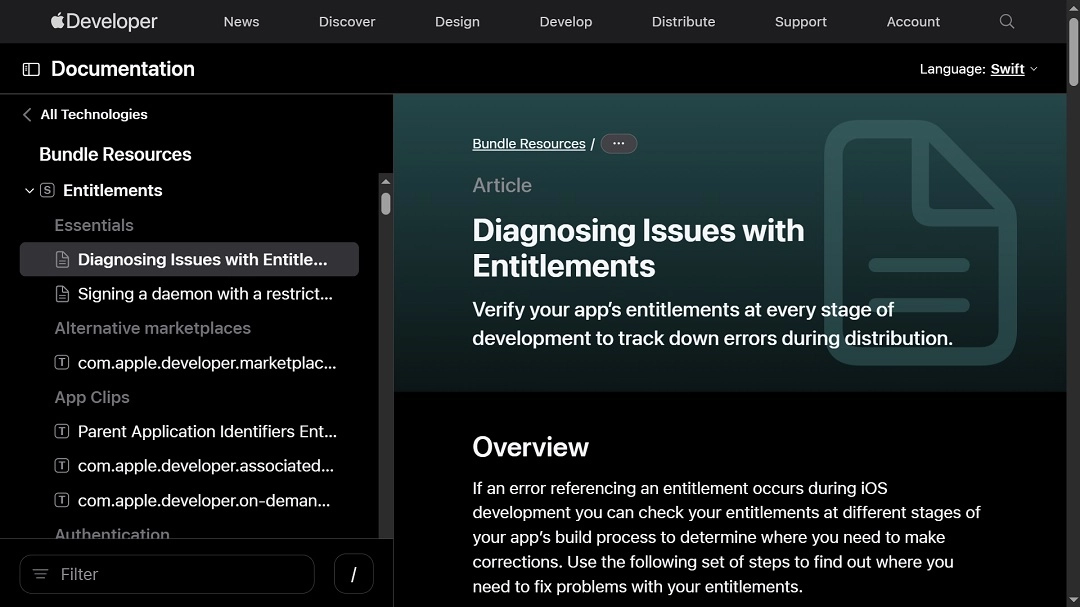Open the Distribute menu
1080x607 pixels.
pyautogui.click(x=683, y=21)
